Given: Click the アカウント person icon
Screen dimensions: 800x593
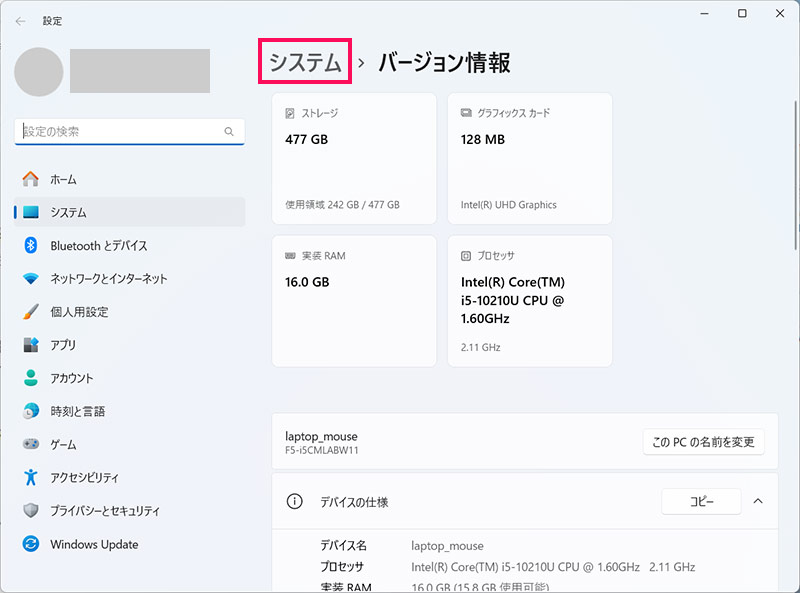Looking at the screenshot, I should 31,378.
